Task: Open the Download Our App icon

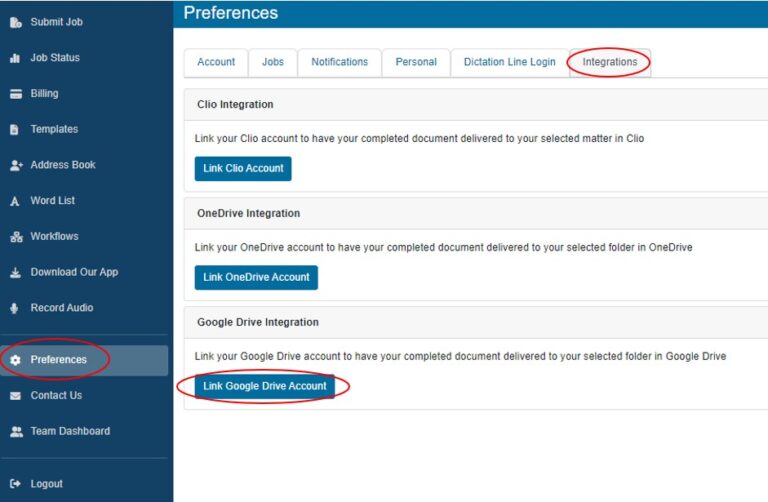Action: (16, 272)
